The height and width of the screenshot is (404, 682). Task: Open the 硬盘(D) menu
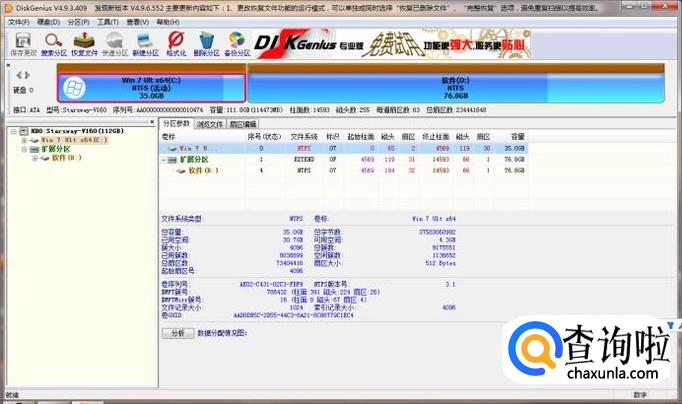(x=48, y=22)
